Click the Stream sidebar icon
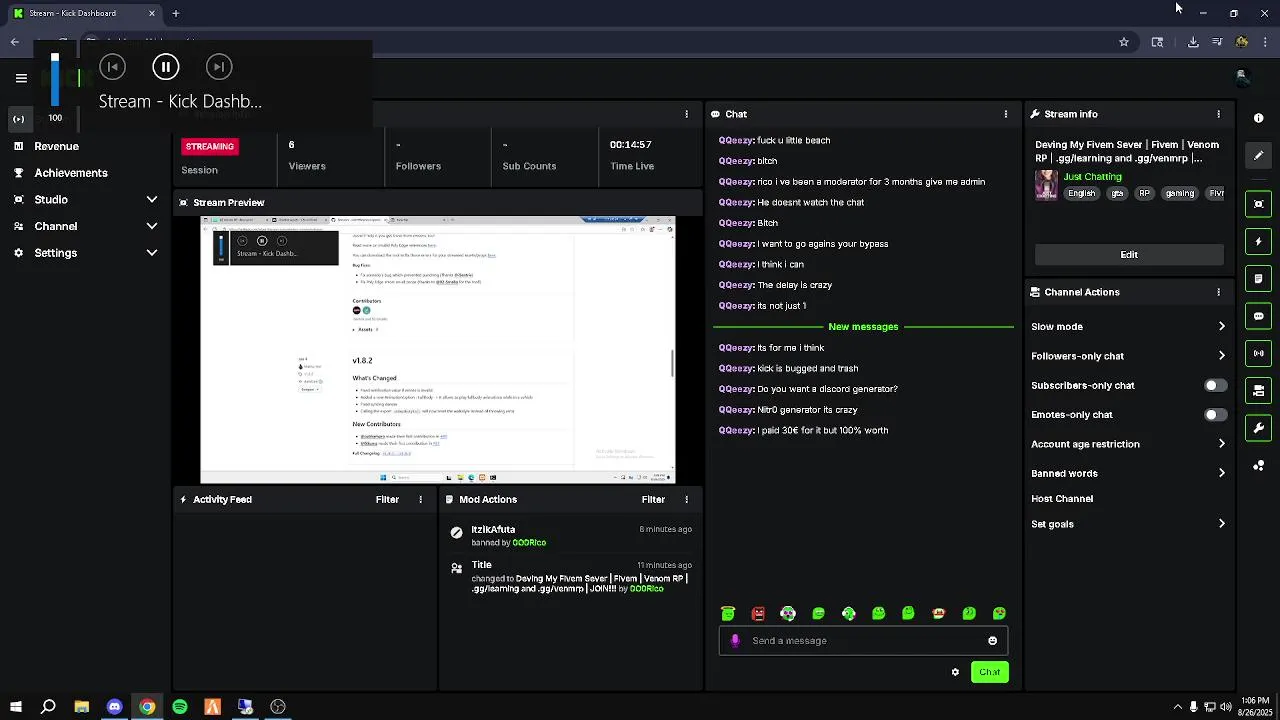This screenshot has width=1280, height=720. coord(18,119)
